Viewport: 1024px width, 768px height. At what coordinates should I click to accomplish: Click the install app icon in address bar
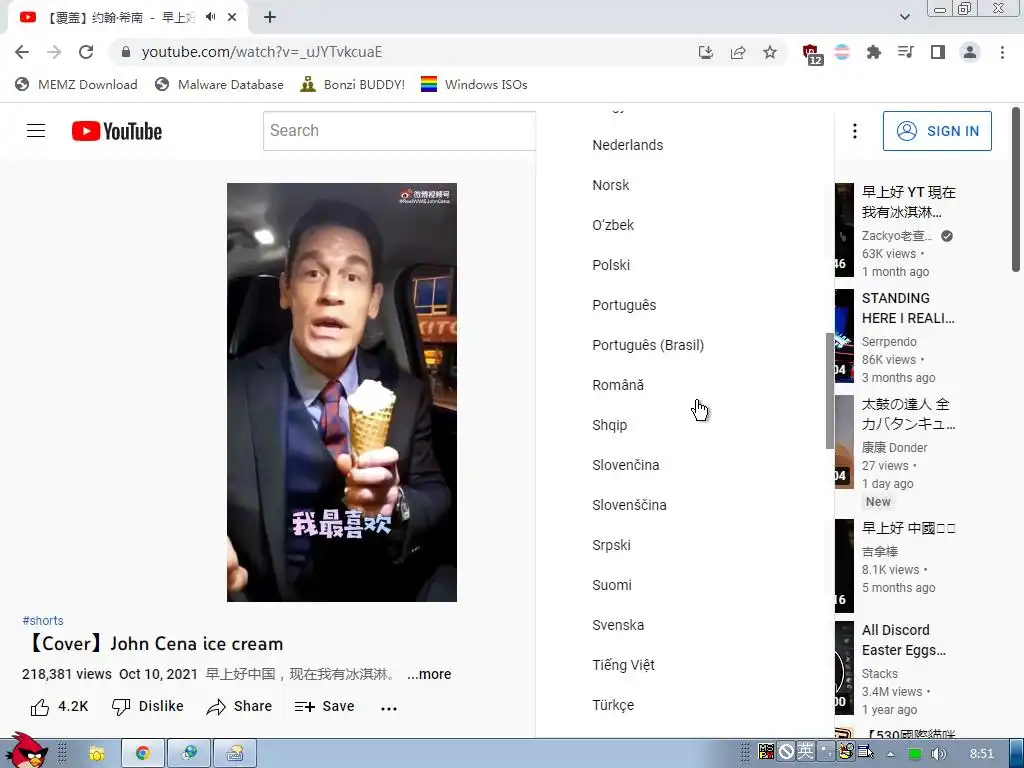(705, 52)
